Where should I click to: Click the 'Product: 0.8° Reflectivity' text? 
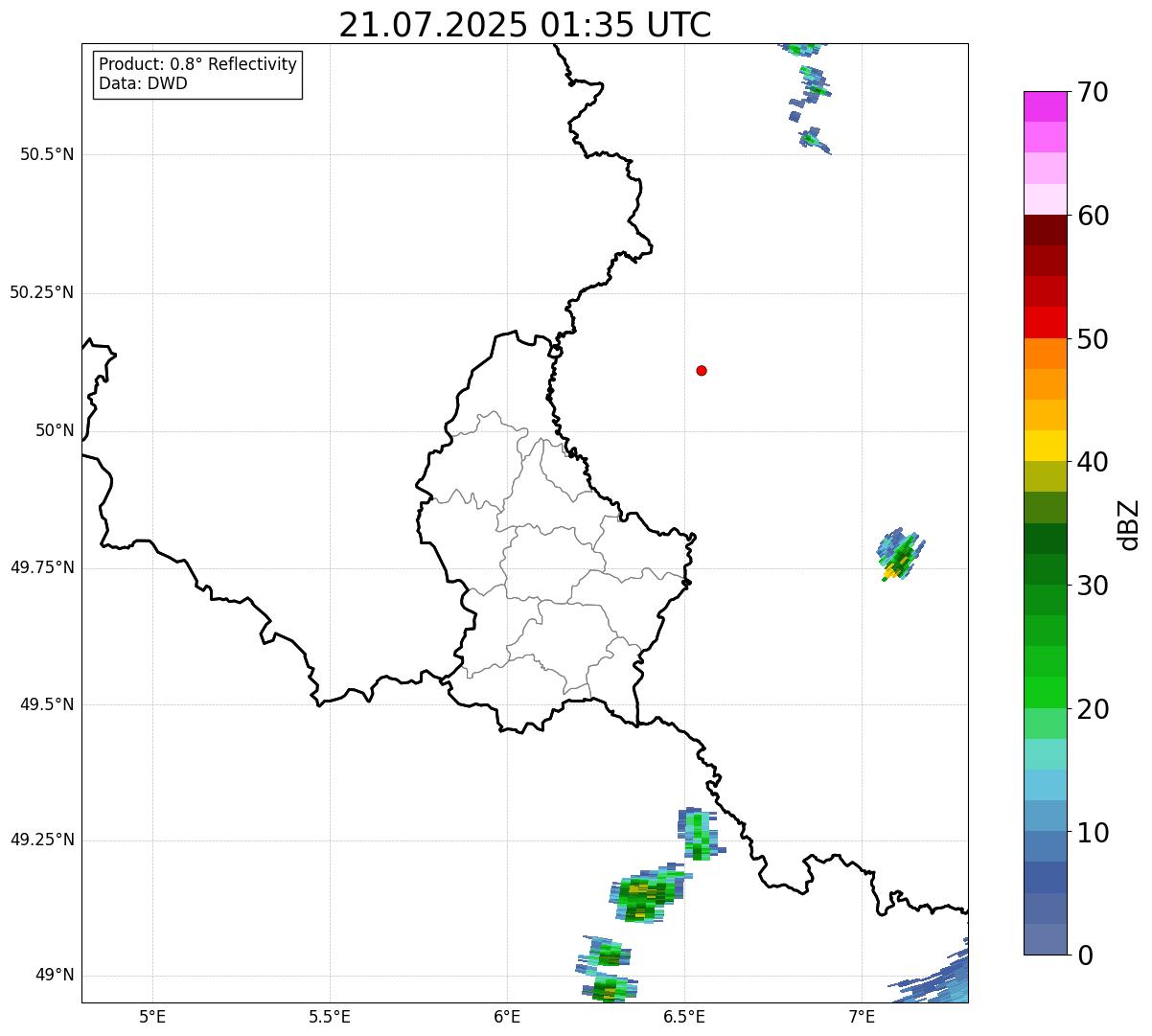198,64
